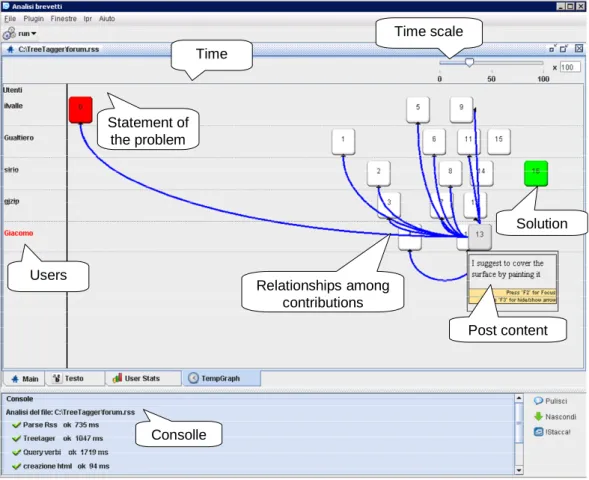Open the Plugin menu
Image resolution: width=589 pixels, height=480 pixels.
[x=33, y=19]
